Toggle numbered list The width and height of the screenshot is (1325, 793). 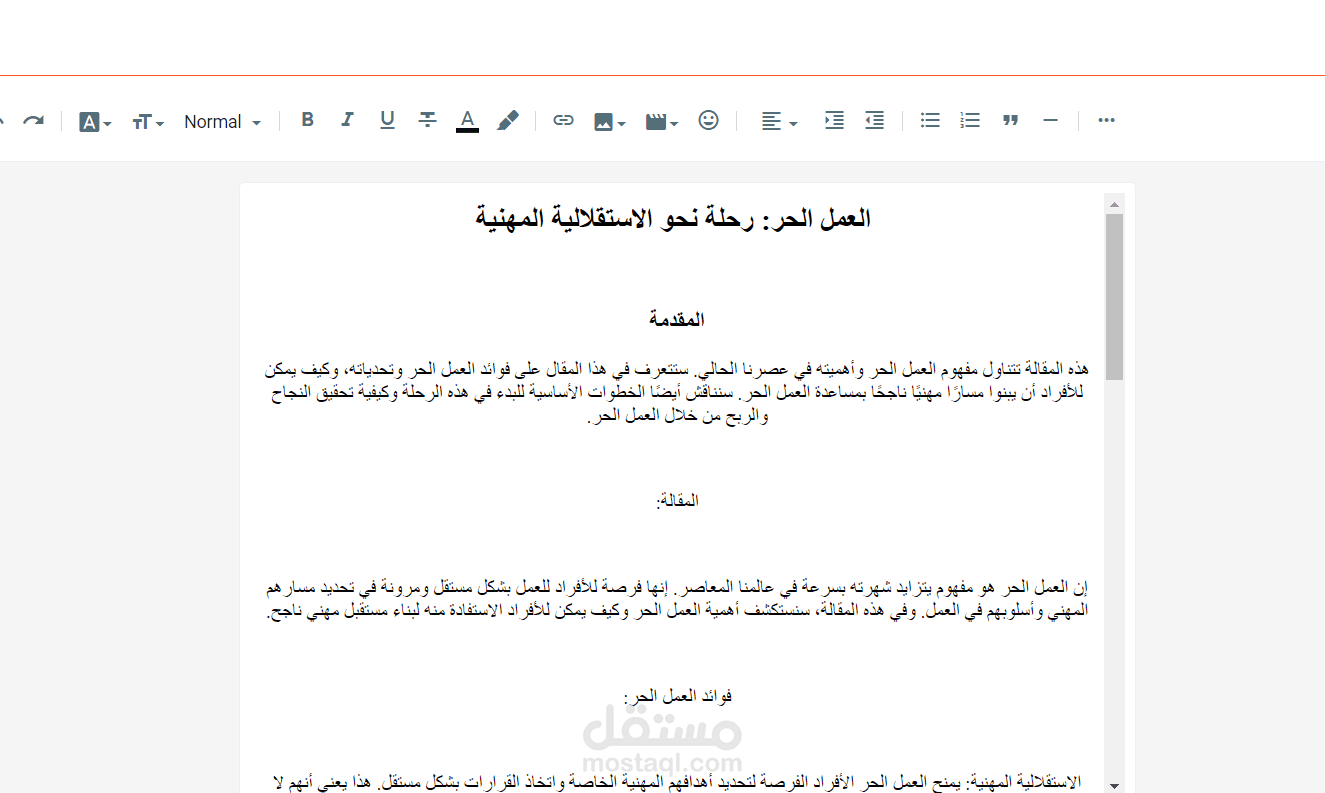click(x=970, y=120)
